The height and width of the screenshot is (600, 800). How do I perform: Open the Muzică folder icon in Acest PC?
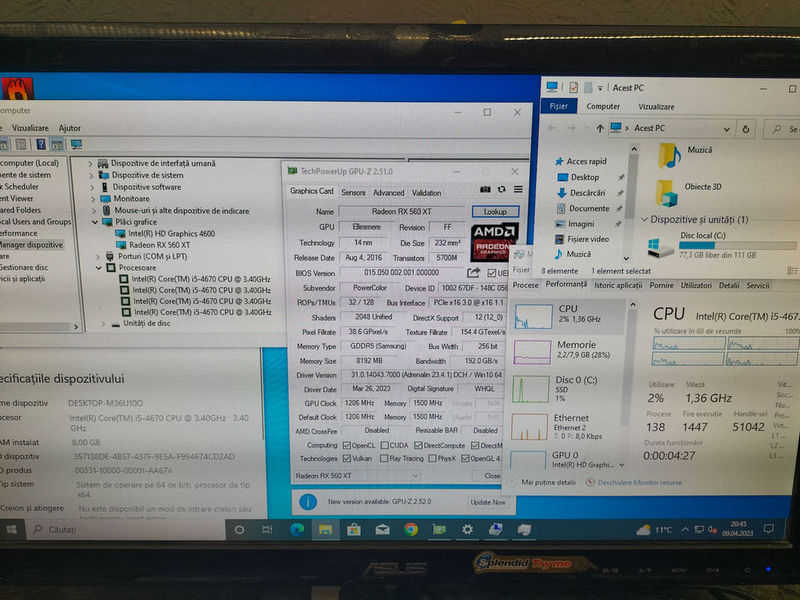(669, 155)
